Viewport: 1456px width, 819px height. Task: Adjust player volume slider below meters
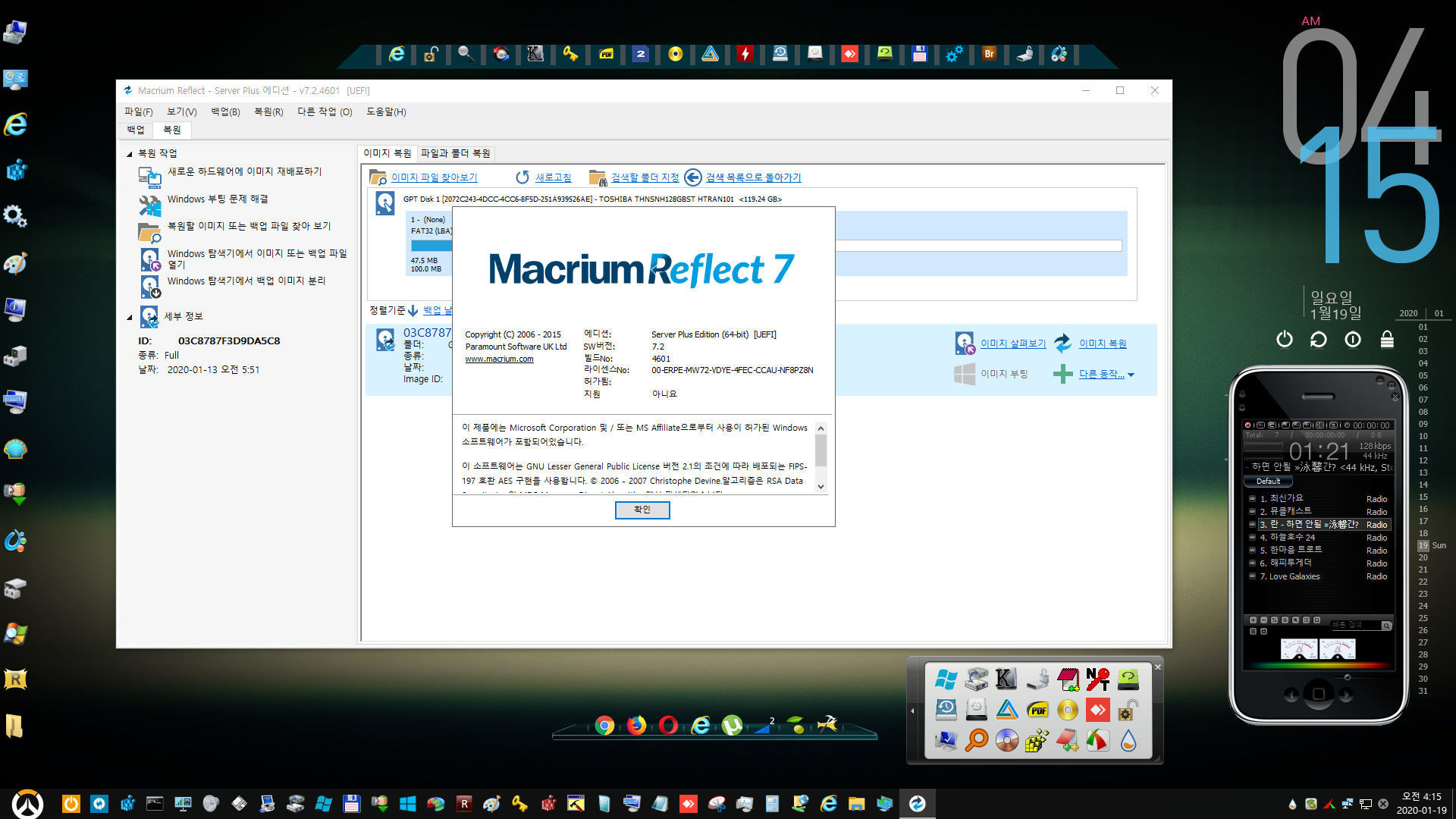(x=1347, y=677)
